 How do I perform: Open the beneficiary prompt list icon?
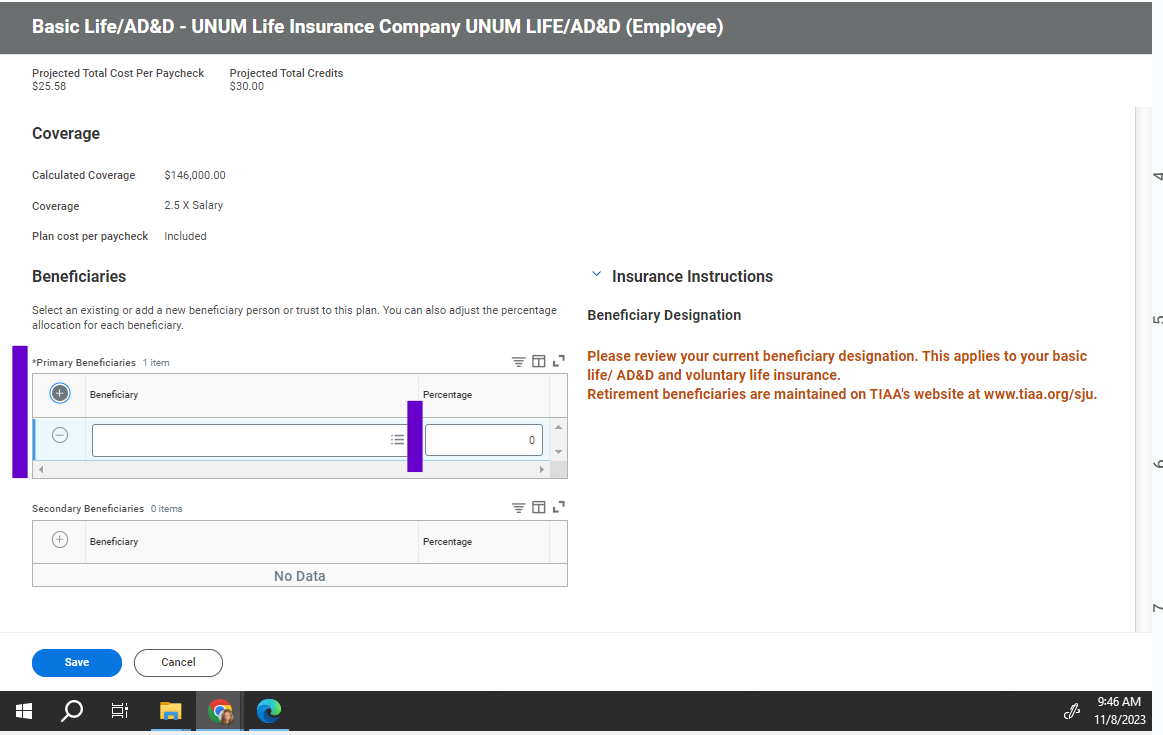pos(398,440)
